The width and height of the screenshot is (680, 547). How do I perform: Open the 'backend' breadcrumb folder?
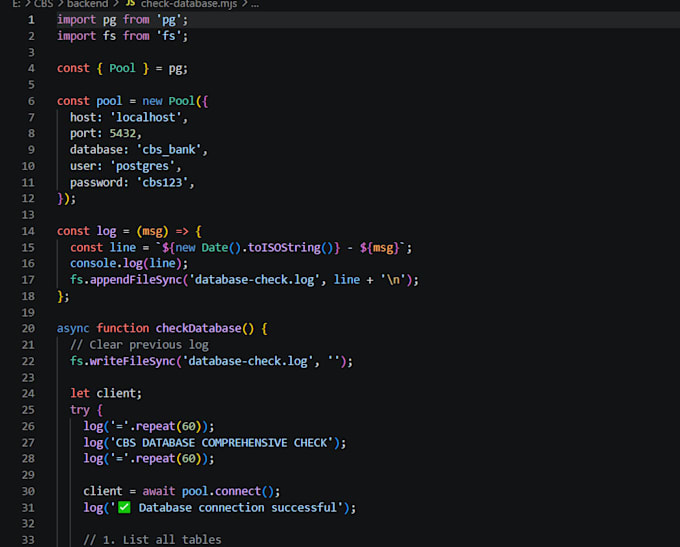pyautogui.click(x=87, y=4)
